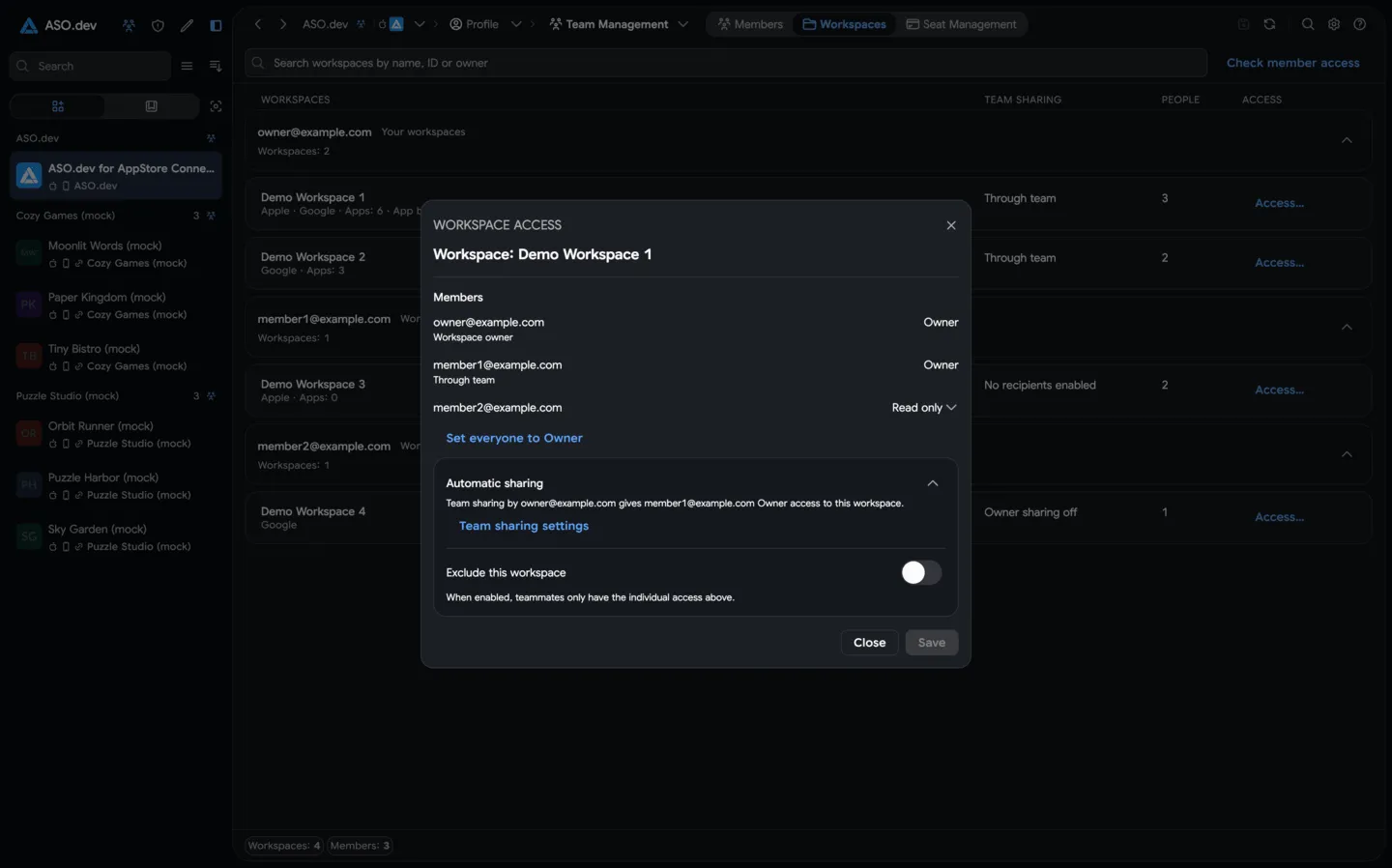Select the bookmark view segment in sidebar
The image size is (1392, 868).
coord(151,106)
